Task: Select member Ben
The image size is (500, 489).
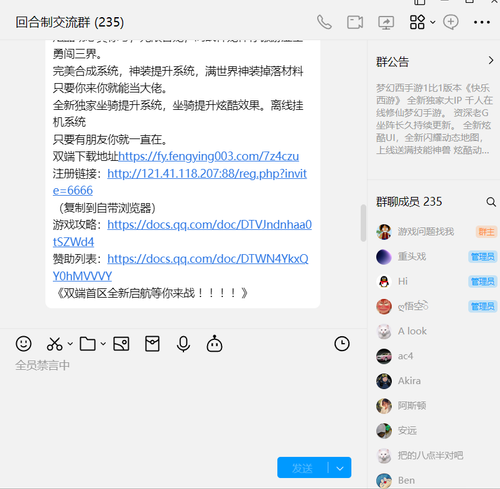Action: click(x=435, y=480)
